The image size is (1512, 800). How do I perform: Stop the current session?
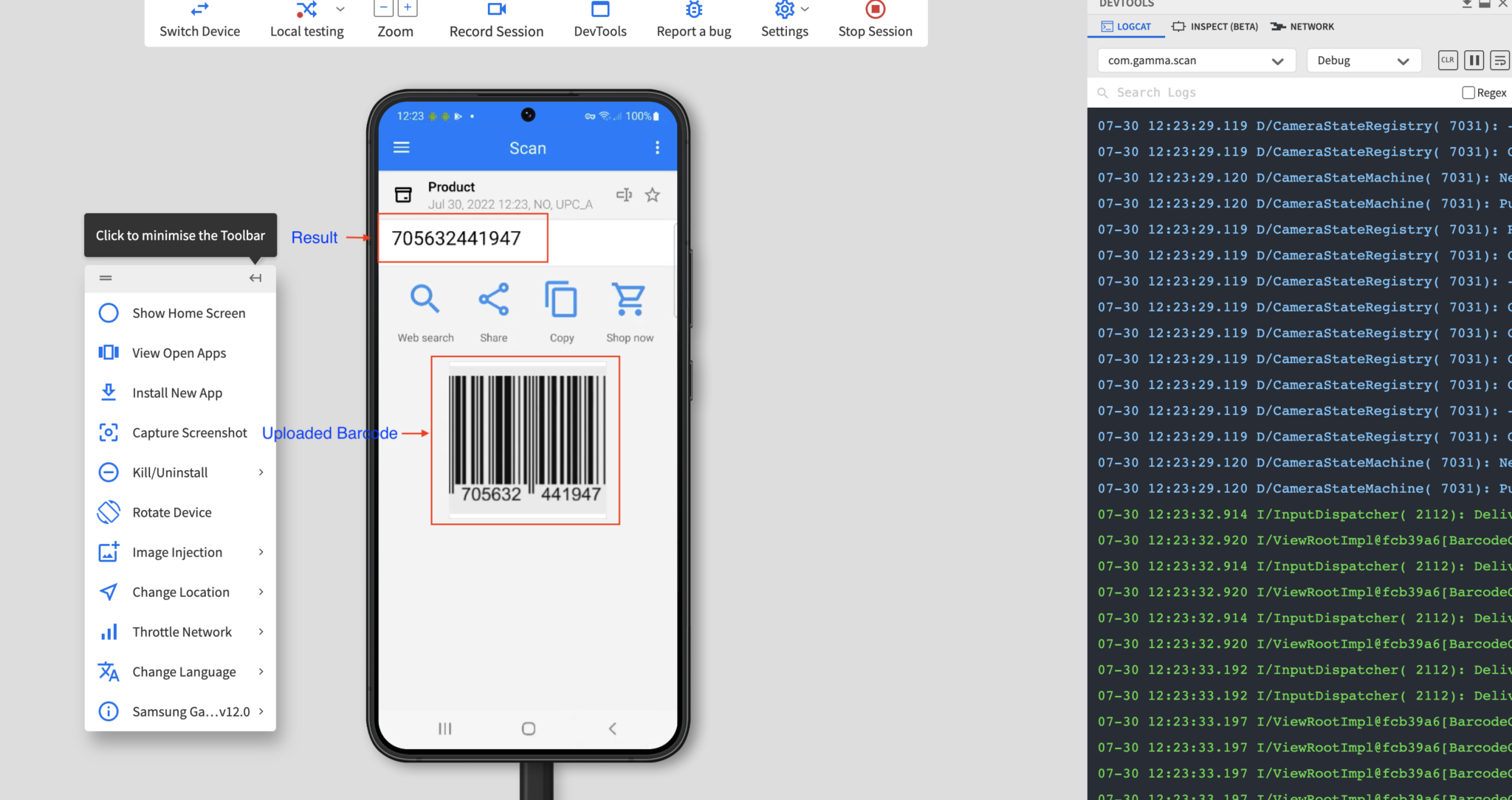(x=874, y=10)
